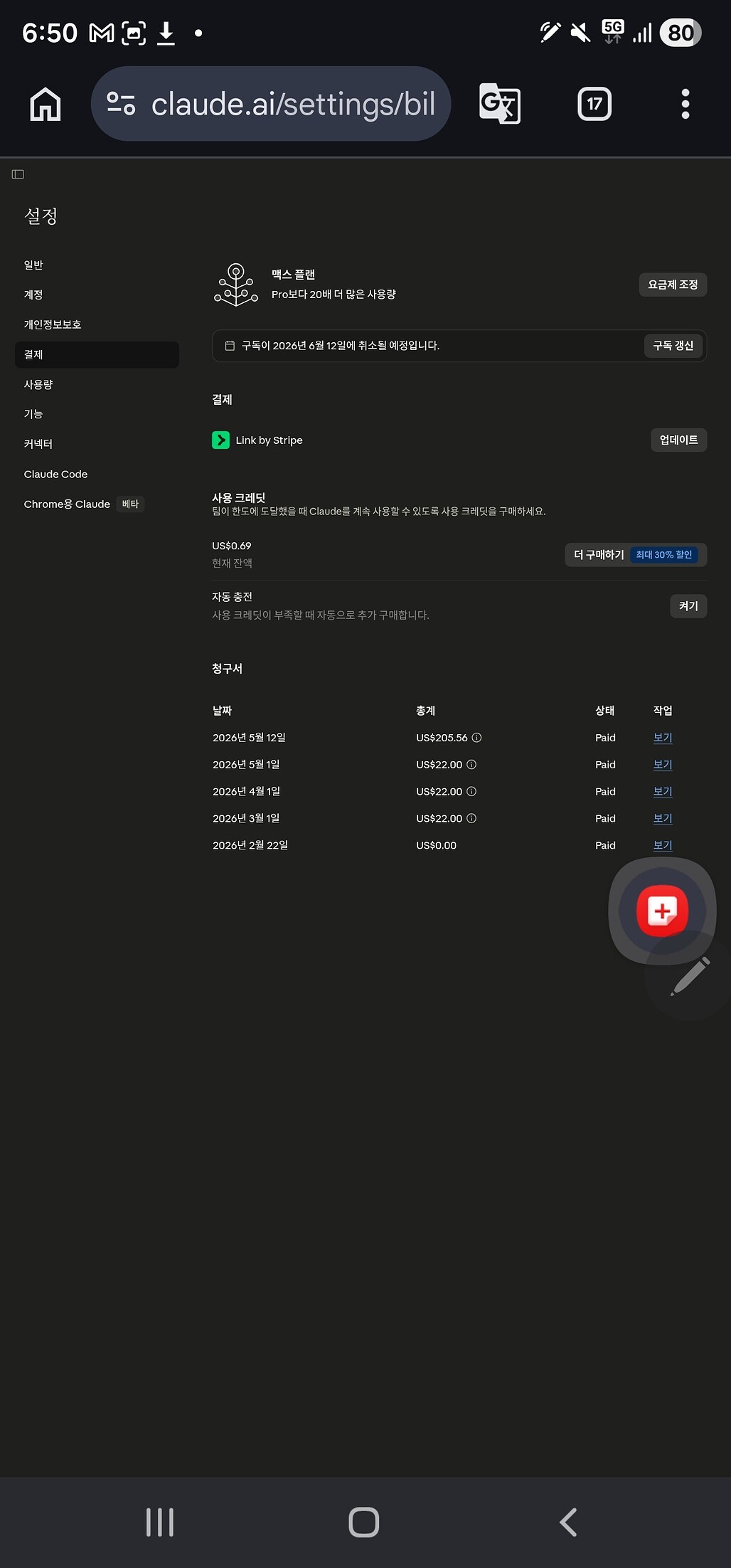Click the US$205.56 total amount
The height and width of the screenshot is (1568, 731).
[x=442, y=738]
